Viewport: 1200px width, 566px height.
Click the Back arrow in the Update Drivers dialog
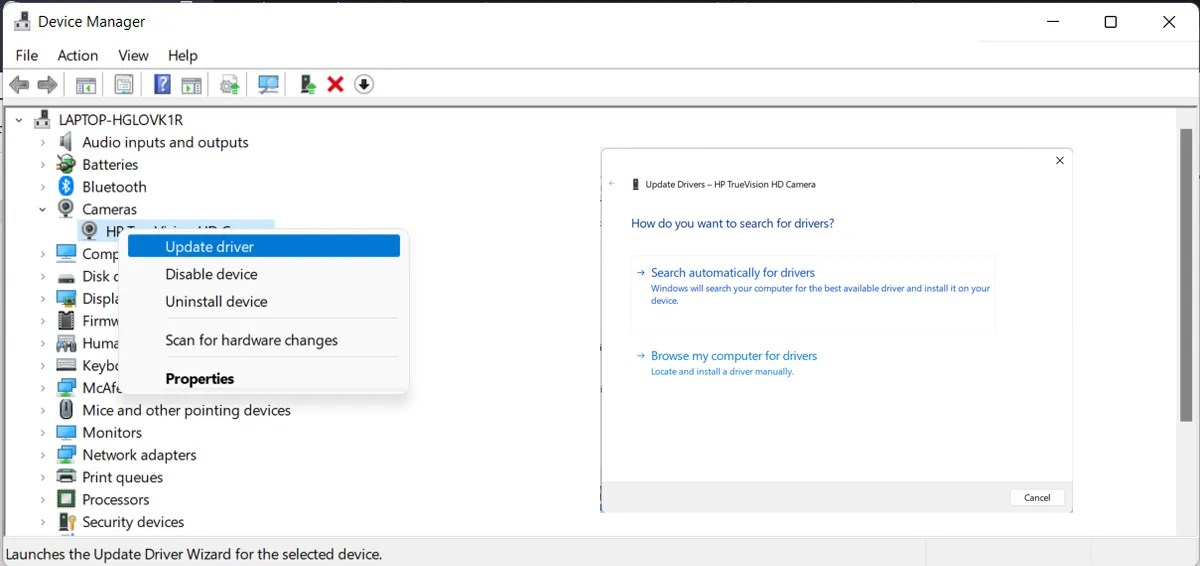click(x=612, y=184)
